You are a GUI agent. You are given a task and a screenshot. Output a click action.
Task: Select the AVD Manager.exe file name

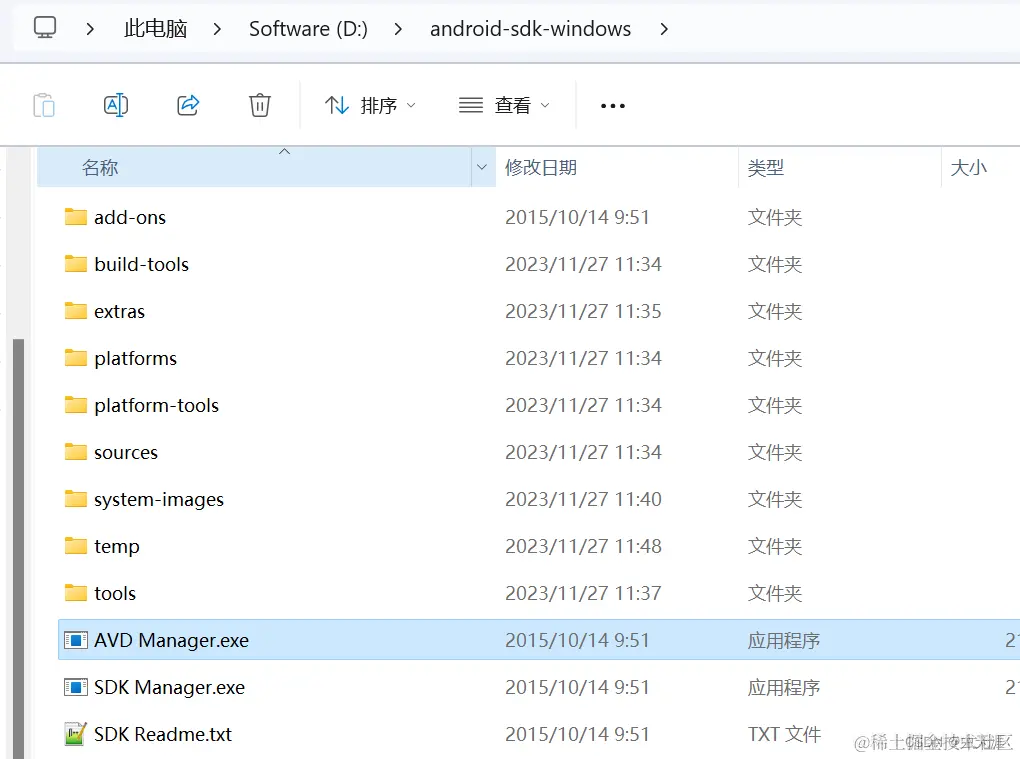(171, 641)
